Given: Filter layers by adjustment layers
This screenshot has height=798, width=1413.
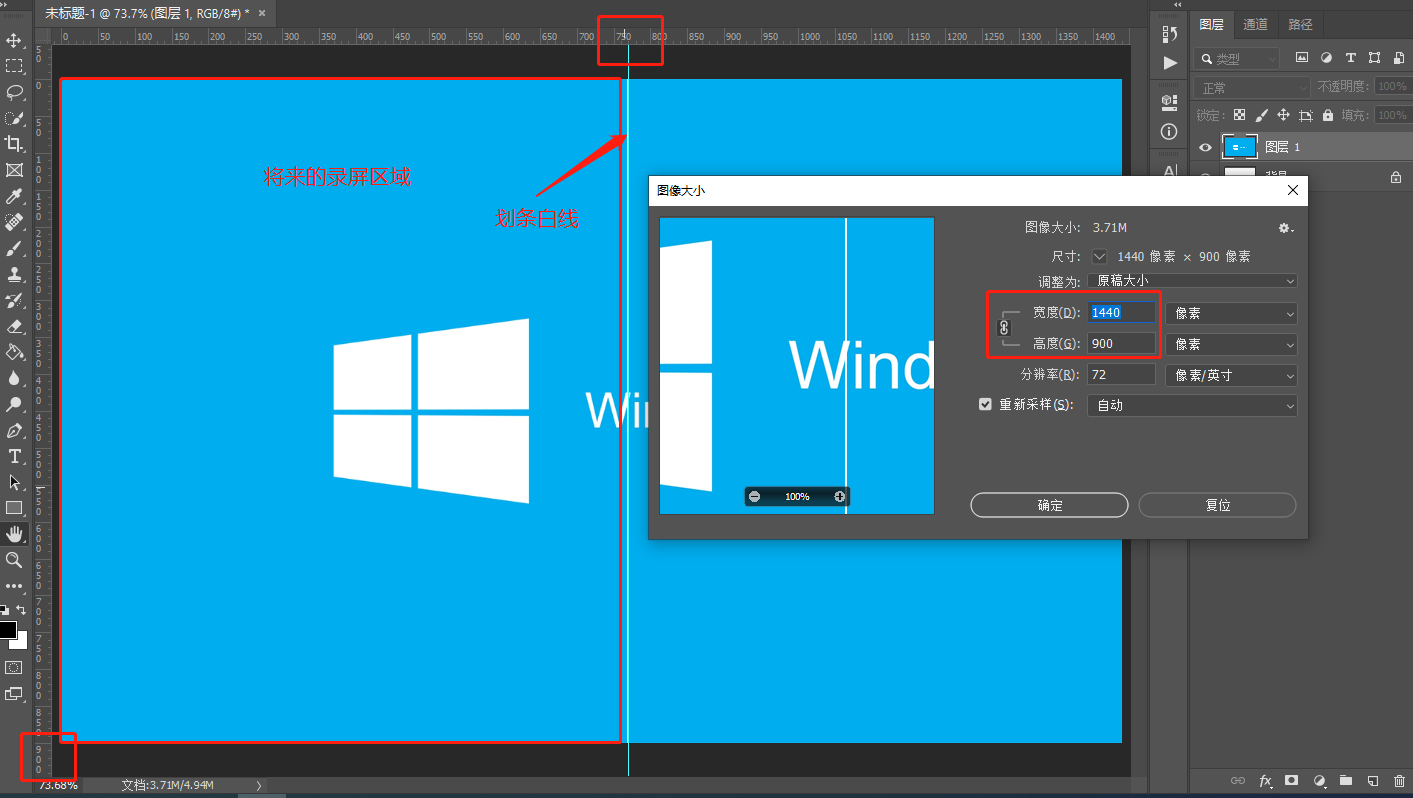Looking at the screenshot, I should [x=1326, y=58].
